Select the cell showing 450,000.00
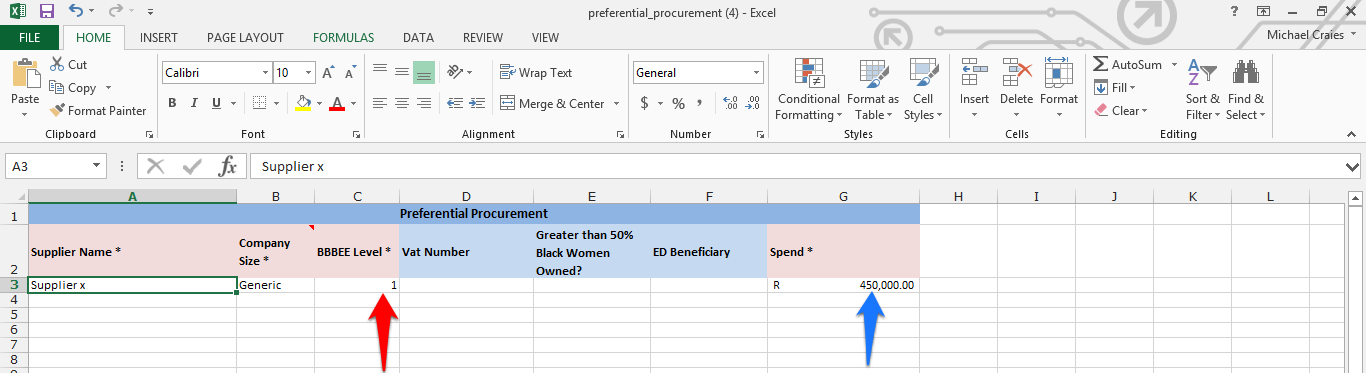1366x373 pixels. point(843,285)
